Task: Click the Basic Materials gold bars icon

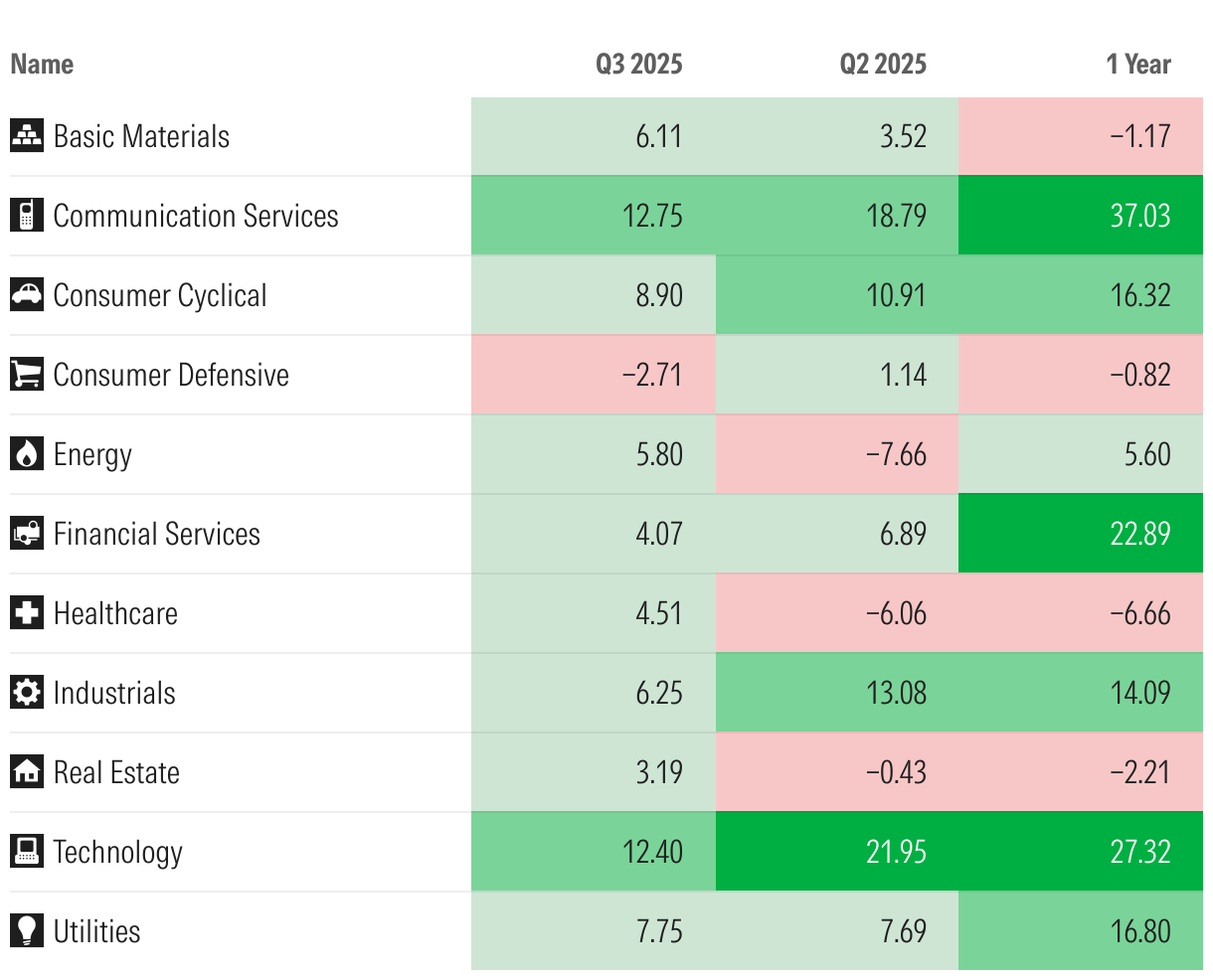Action: tap(27, 136)
